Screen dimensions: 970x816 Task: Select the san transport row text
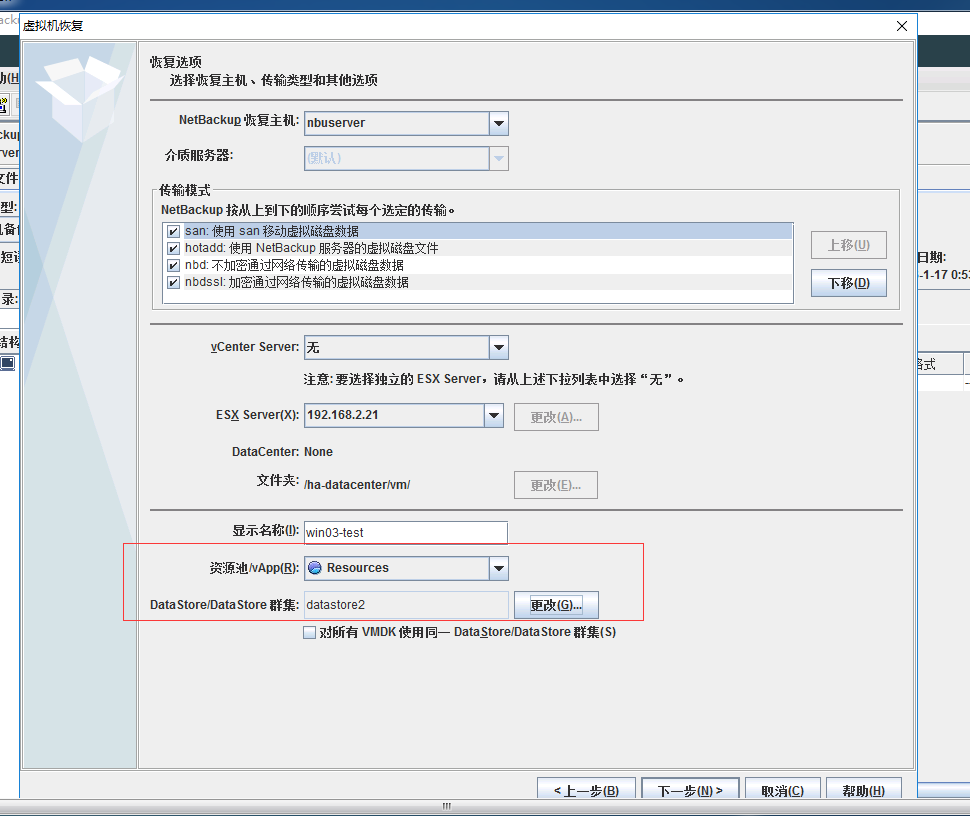[272, 231]
